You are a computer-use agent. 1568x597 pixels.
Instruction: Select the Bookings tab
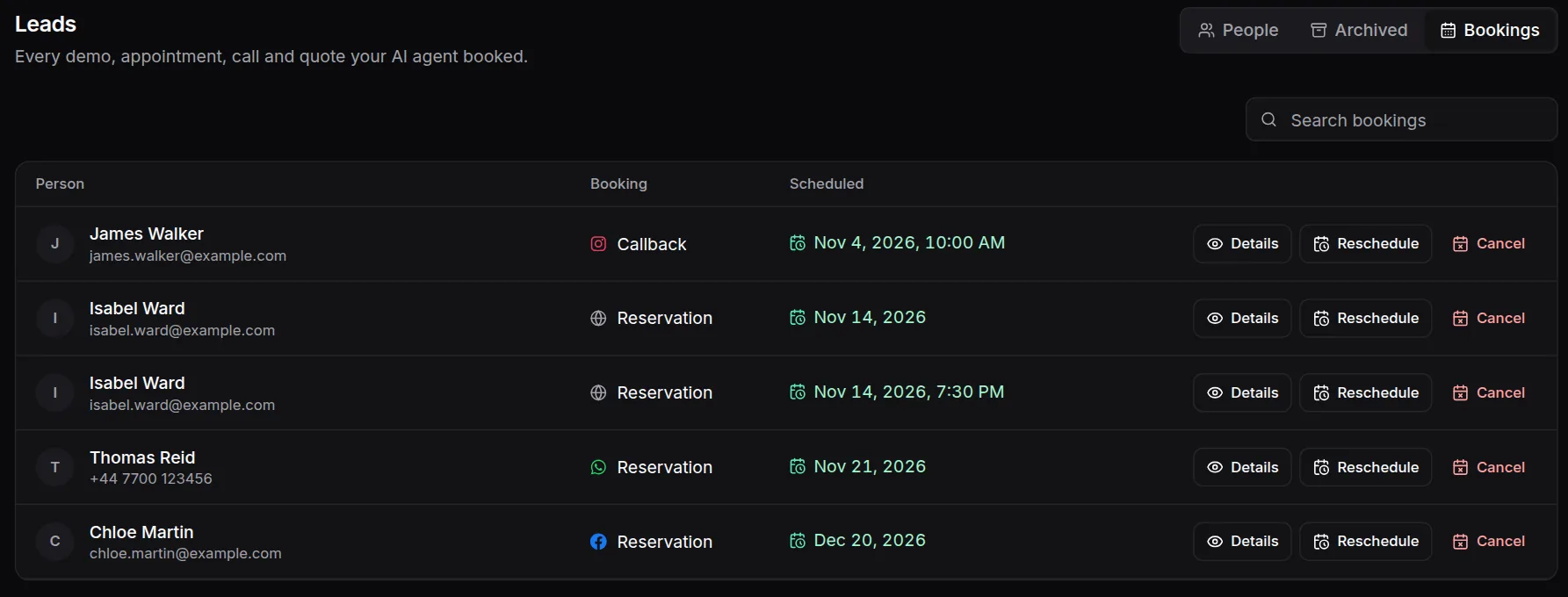(1490, 30)
